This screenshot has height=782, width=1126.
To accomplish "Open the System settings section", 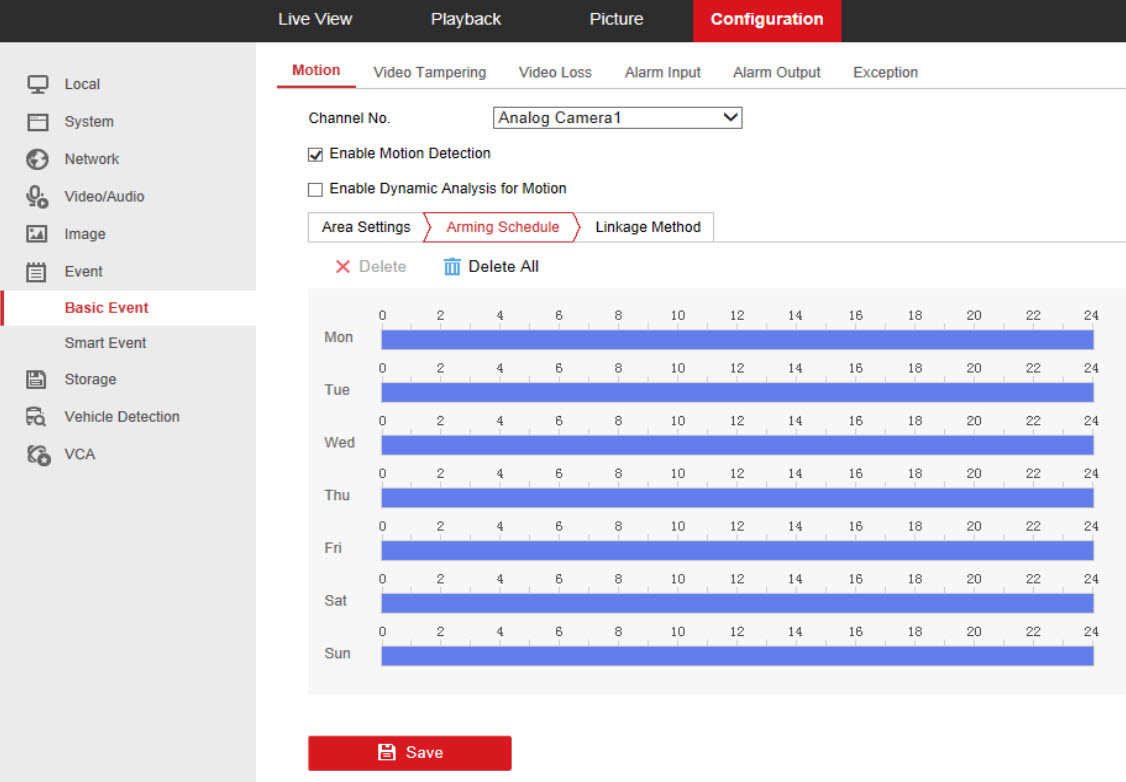I will tap(89, 122).
